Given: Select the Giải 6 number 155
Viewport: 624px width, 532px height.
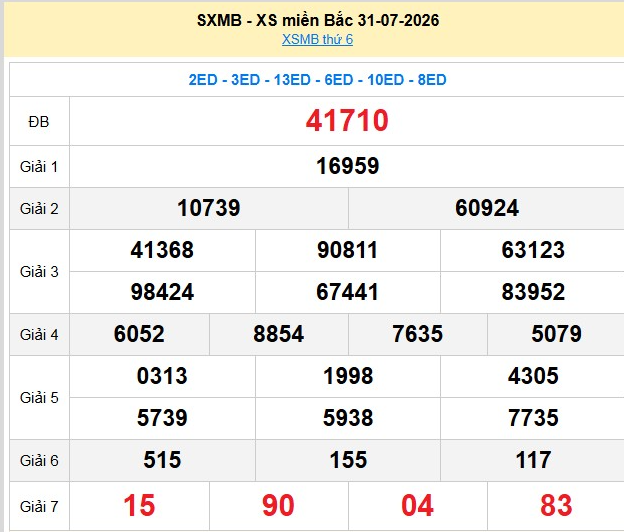Looking at the screenshot, I should point(348,460).
